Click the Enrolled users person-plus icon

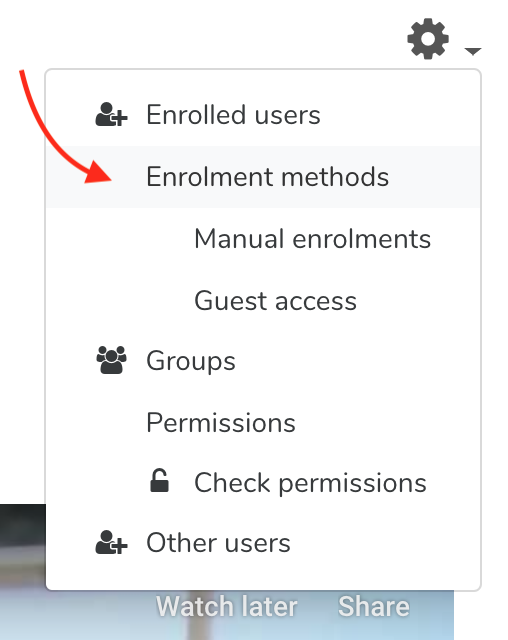111,114
